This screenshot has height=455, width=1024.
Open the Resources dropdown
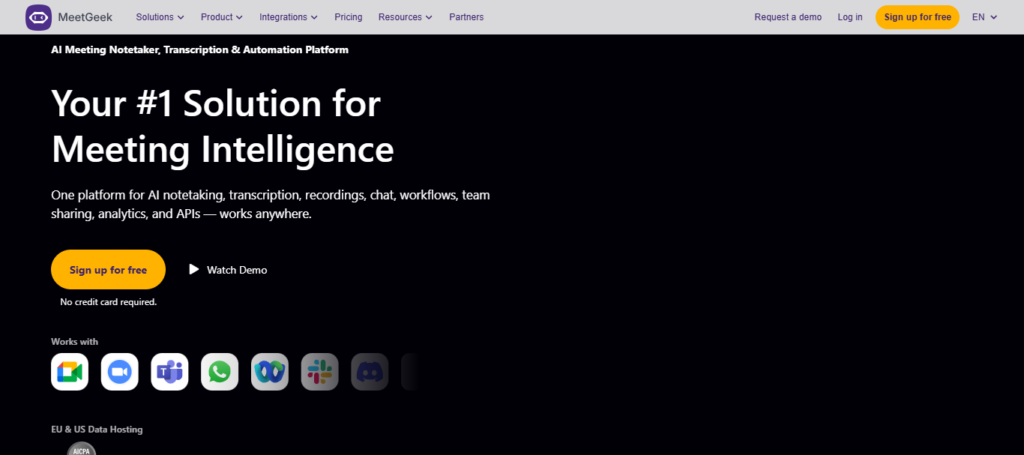point(406,17)
